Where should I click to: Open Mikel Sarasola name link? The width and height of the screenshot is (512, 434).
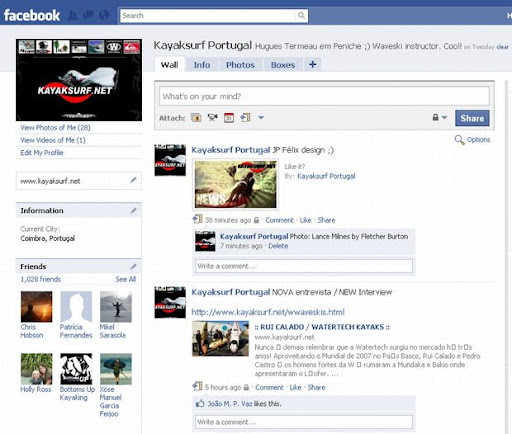pos(113,331)
